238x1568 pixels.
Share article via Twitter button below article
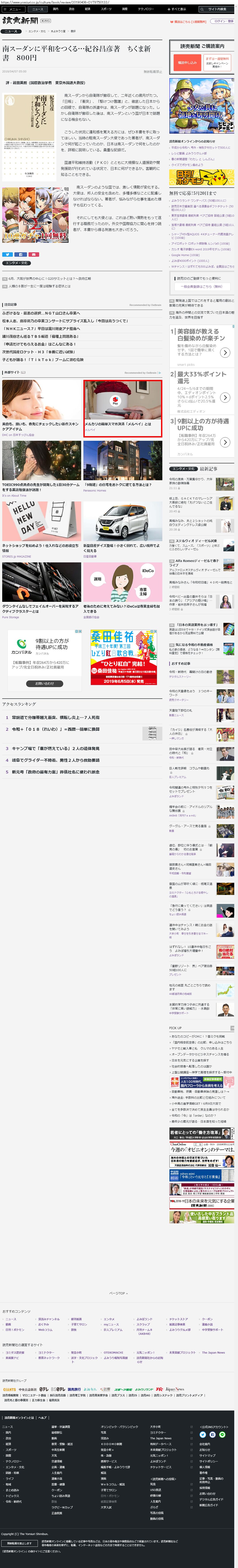point(7,255)
